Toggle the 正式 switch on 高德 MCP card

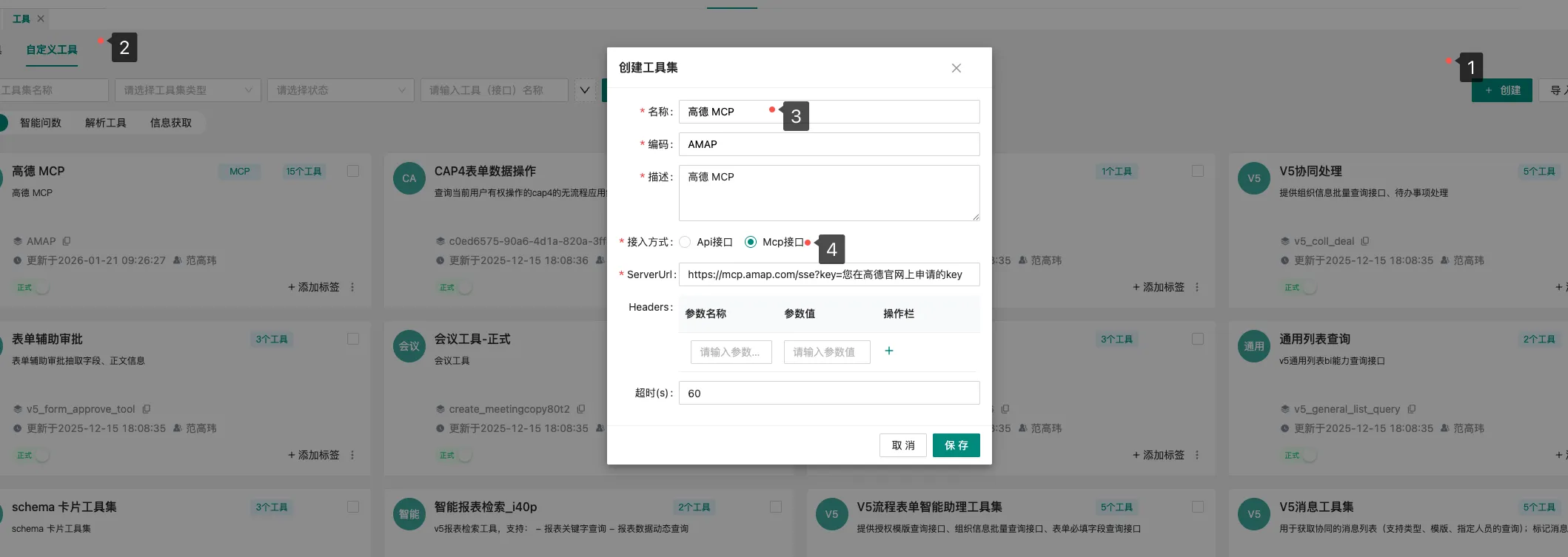click(33, 287)
